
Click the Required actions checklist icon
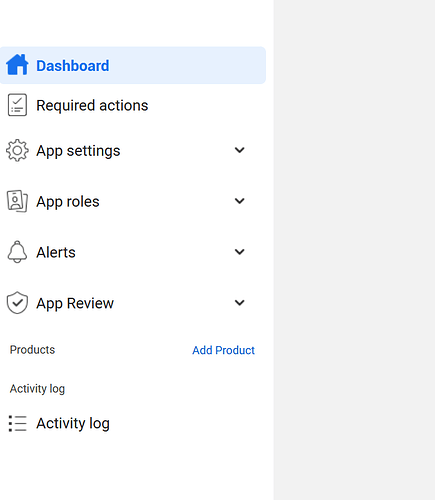(x=17, y=105)
